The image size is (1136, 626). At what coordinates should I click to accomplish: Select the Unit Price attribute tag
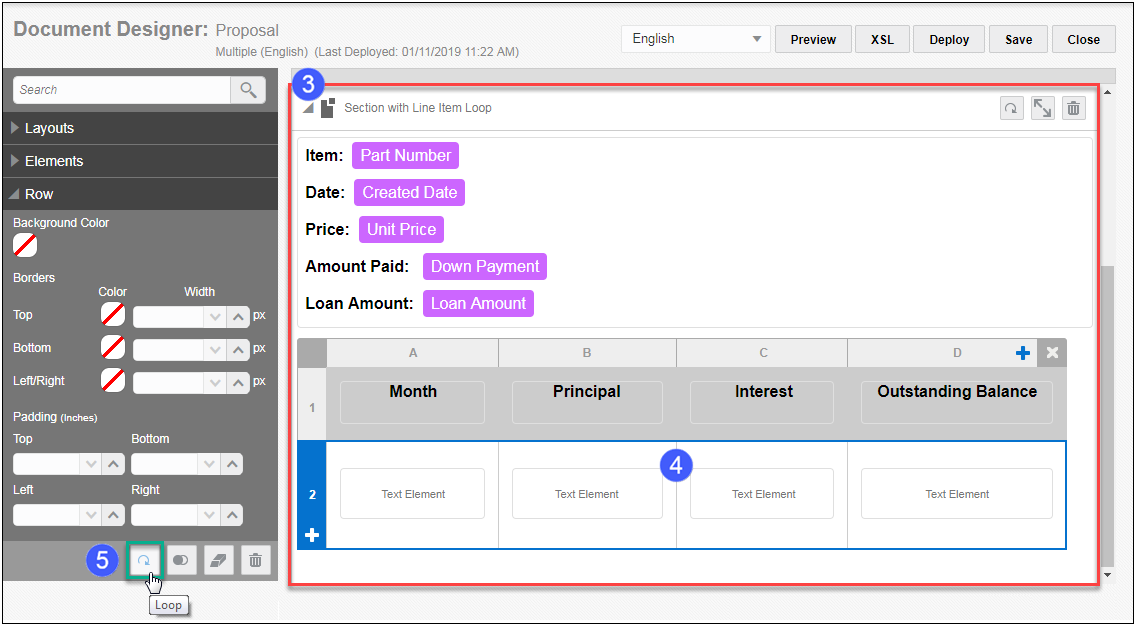click(401, 230)
